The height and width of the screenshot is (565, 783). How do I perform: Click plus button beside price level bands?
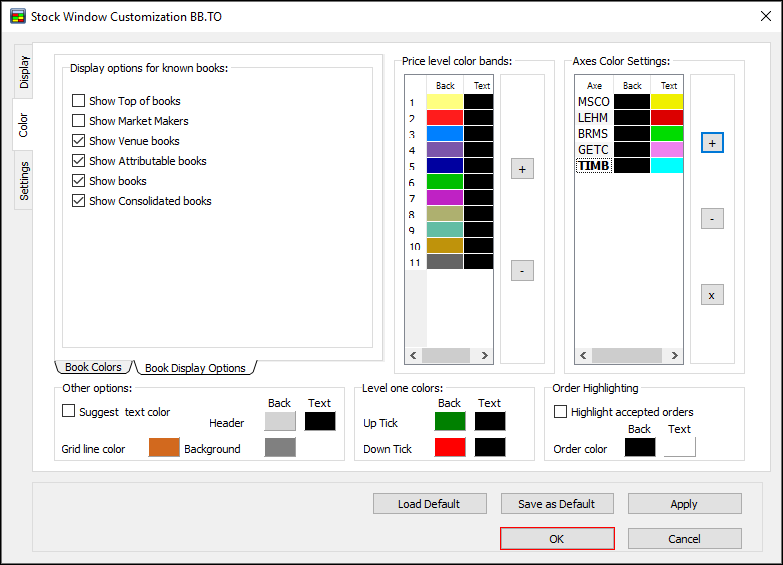click(x=522, y=169)
